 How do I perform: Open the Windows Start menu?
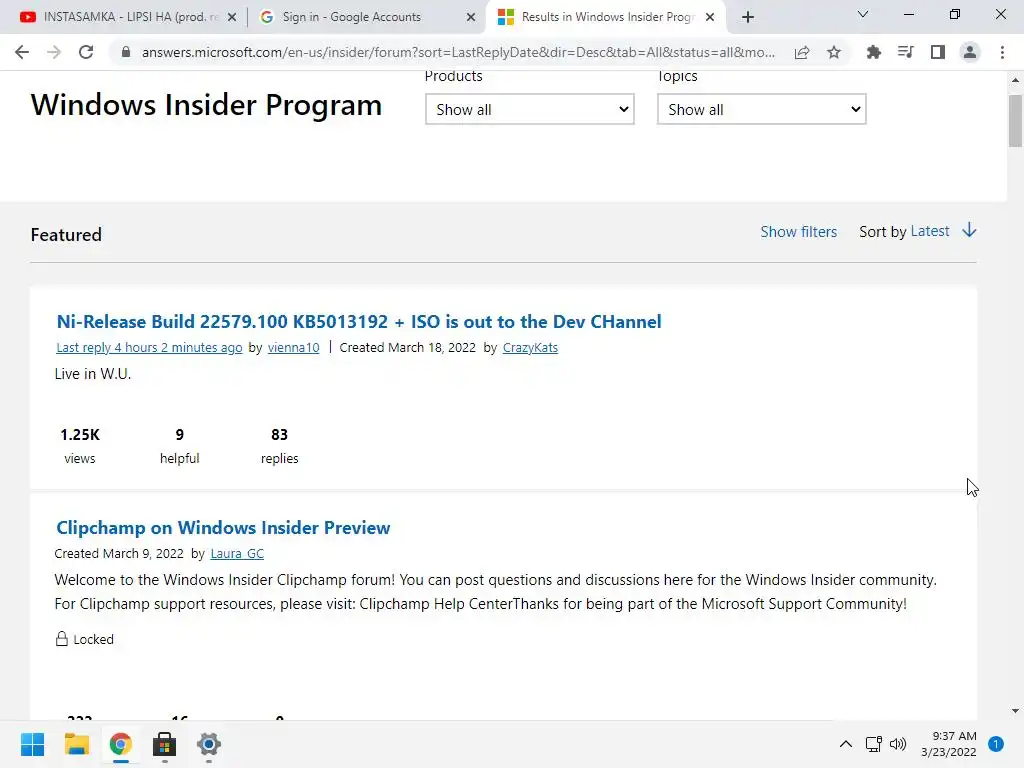tap(33, 744)
